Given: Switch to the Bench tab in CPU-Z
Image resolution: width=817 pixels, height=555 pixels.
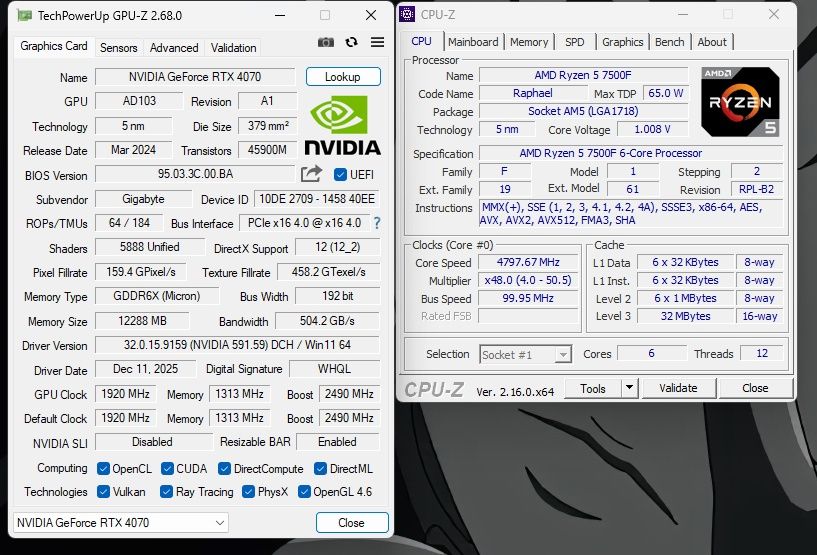Looking at the screenshot, I should [x=670, y=42].
